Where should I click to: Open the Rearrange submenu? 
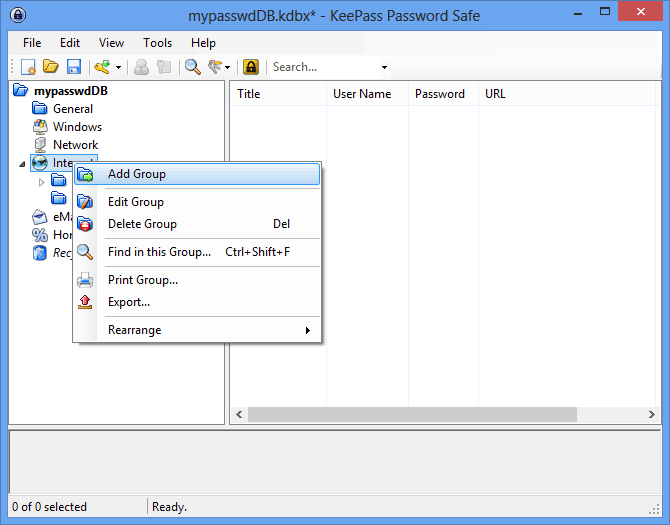(x=197, y=330)
